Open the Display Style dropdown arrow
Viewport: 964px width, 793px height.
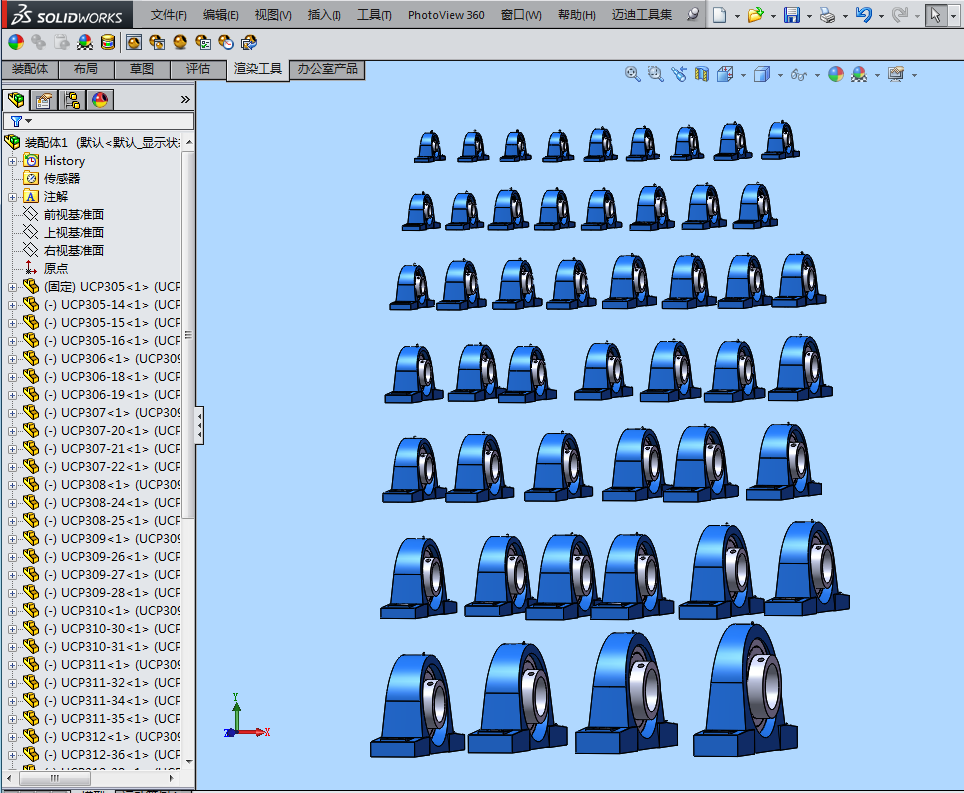[780, 76]
